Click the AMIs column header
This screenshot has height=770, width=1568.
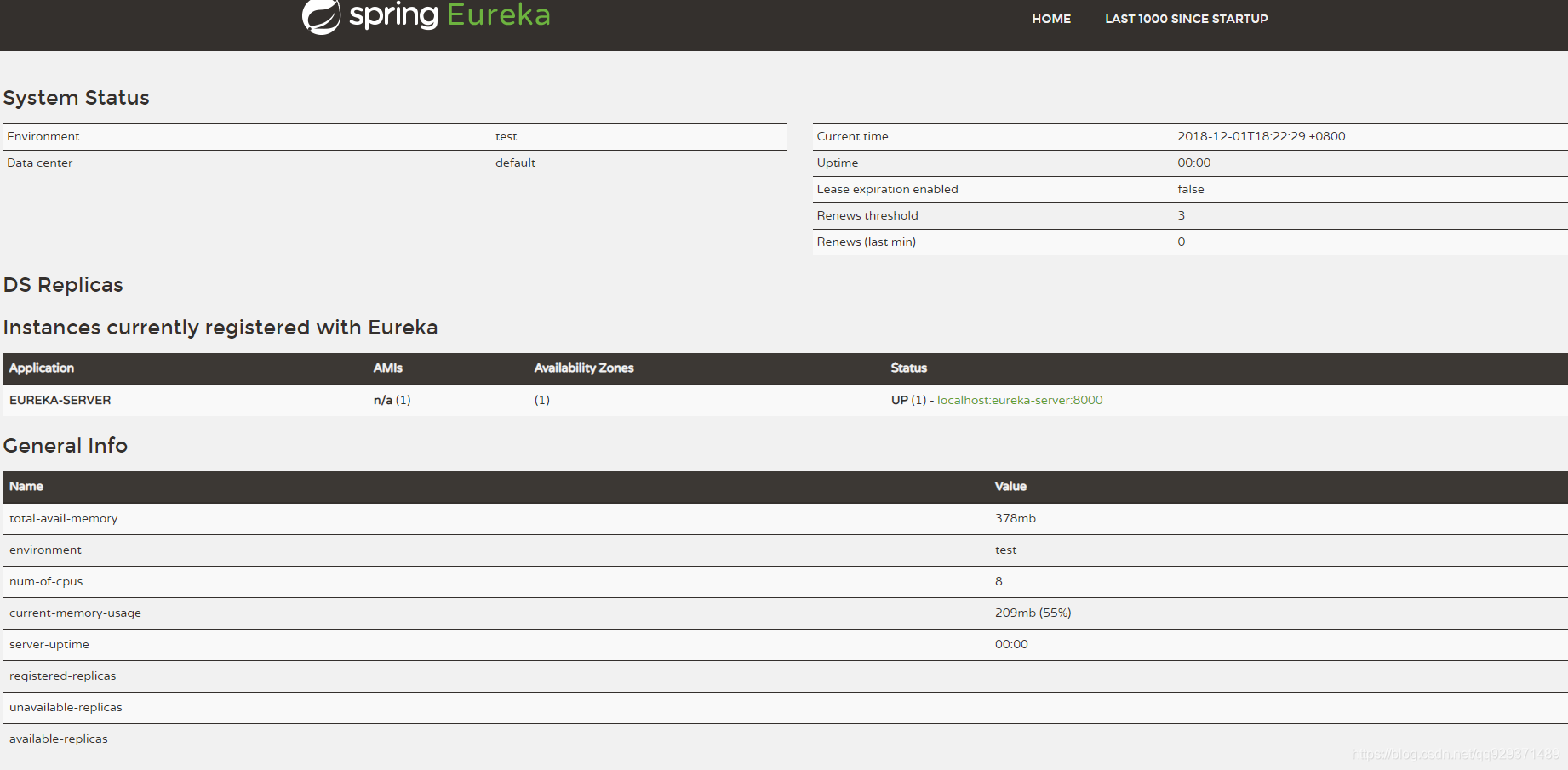pos(387,368)
